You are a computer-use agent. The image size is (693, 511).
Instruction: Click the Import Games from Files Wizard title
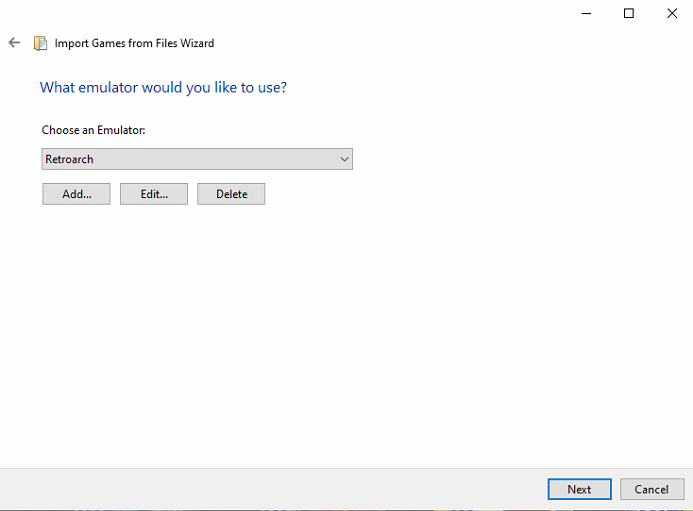click(134, 43)
